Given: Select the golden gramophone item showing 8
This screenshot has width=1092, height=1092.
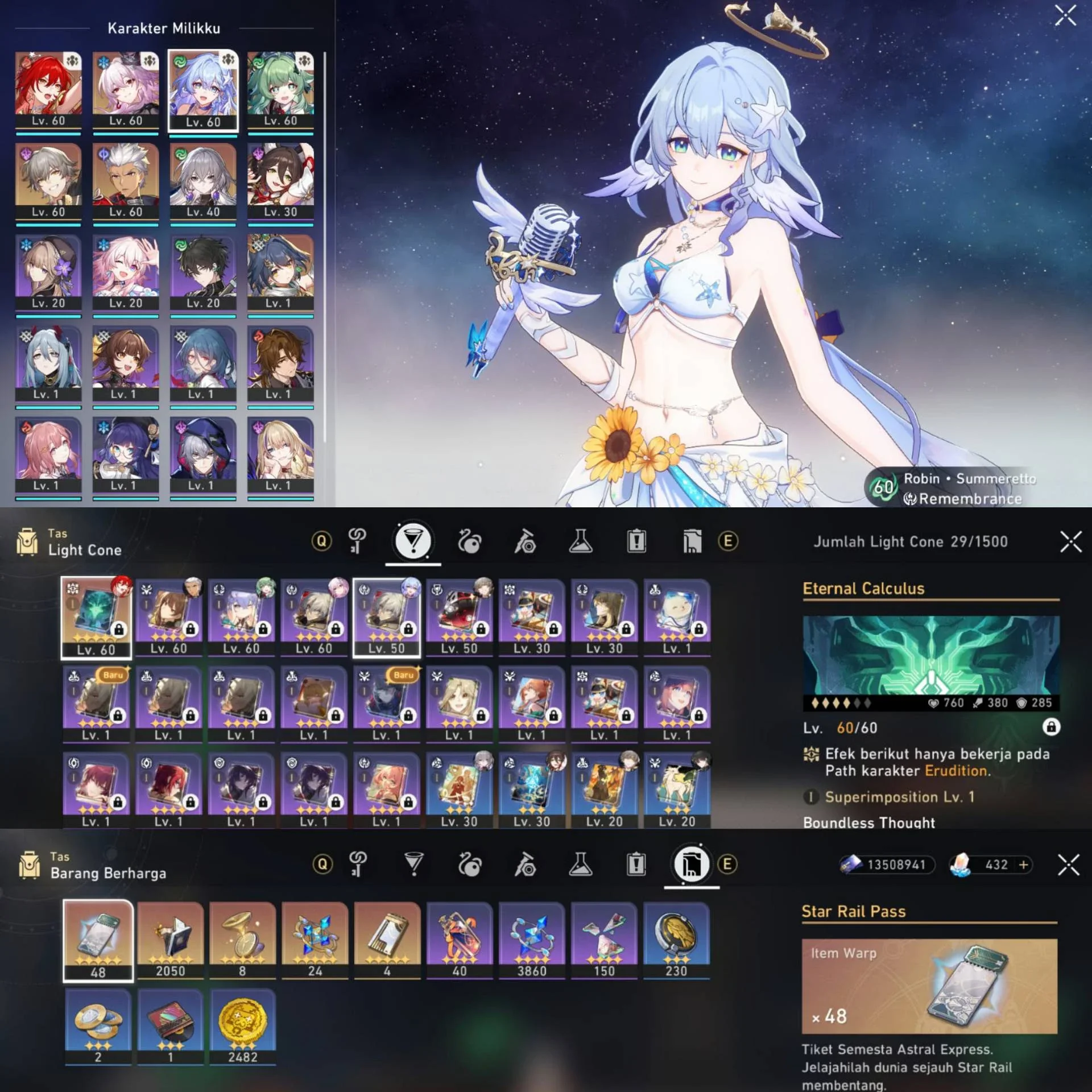Looking at the screenshot, I should click(x=242, y=941).
